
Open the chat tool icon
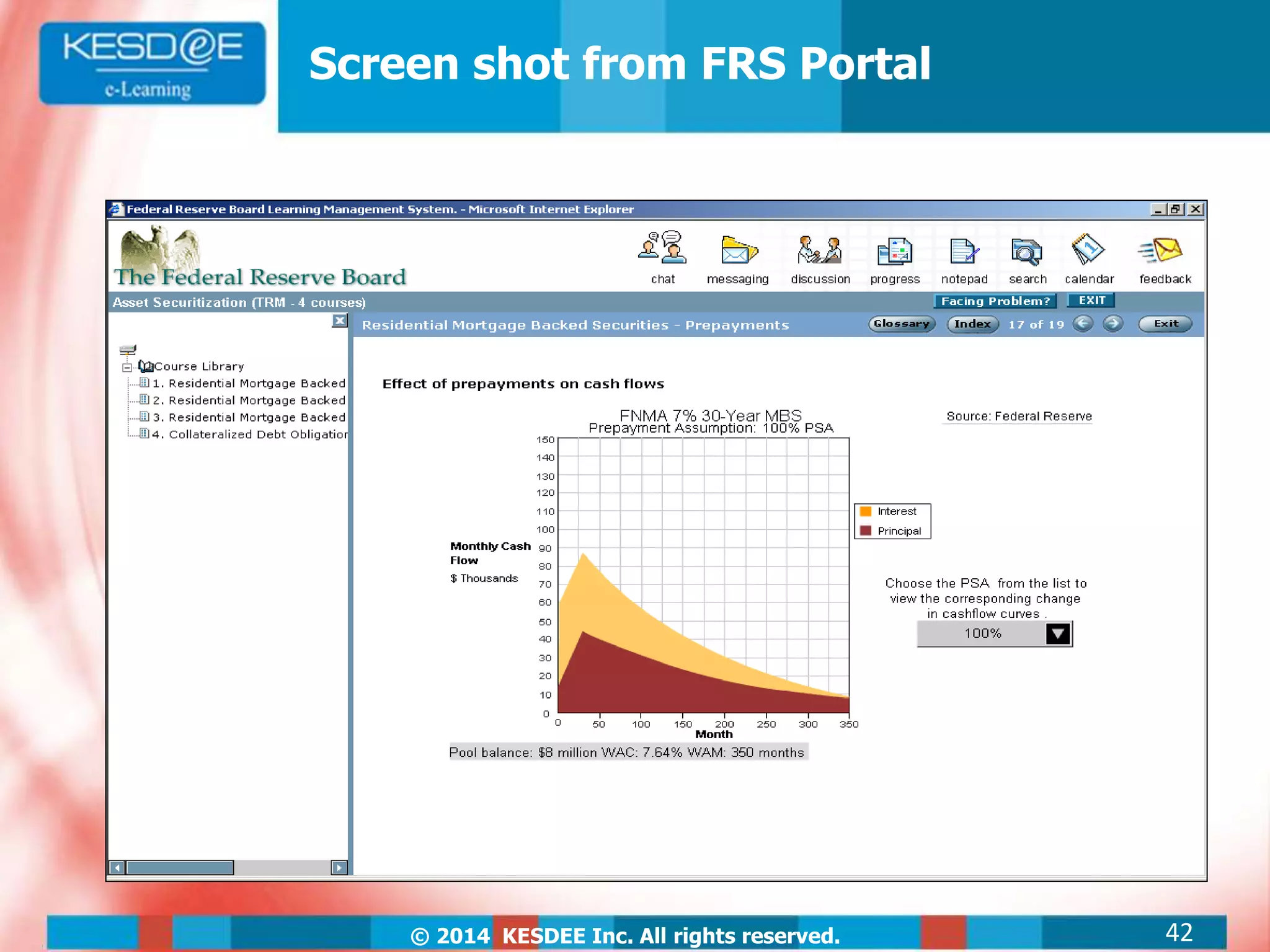tap(662, 247)
